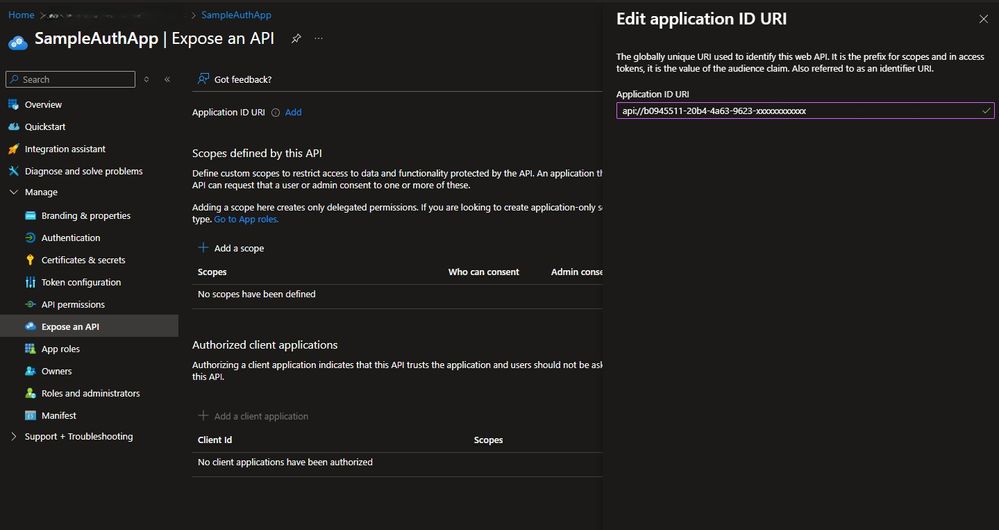Focus the sidebar Search box
999x530 pixels.
tap(70, 80)
